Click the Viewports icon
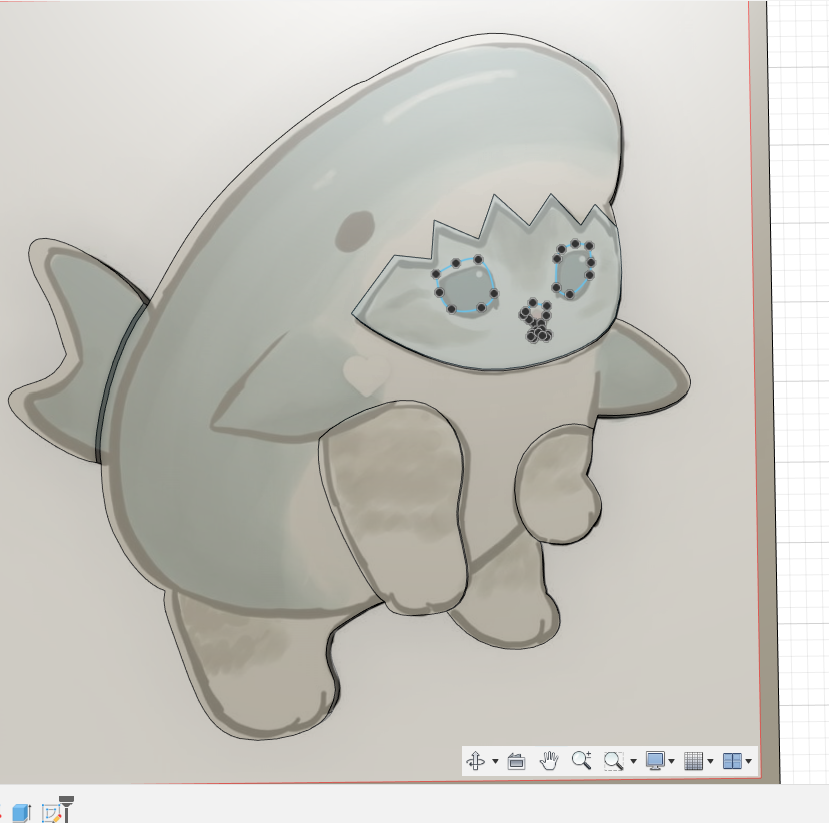 (x=729, y=760)
